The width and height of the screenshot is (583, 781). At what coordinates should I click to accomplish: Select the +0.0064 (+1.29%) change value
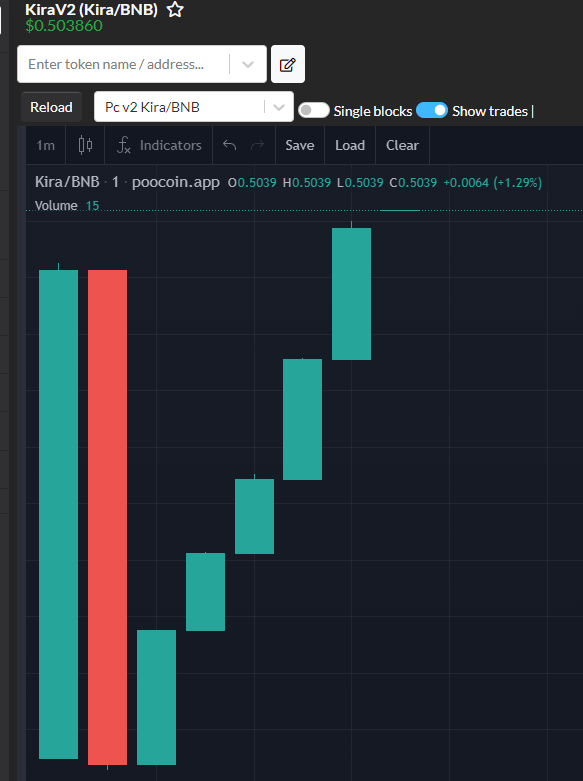492,183
